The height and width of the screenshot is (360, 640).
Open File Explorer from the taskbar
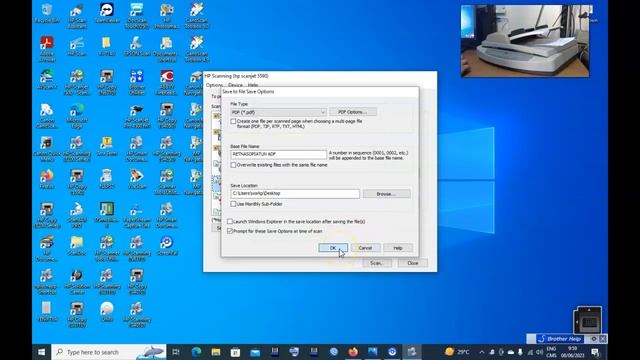point(216,352)
